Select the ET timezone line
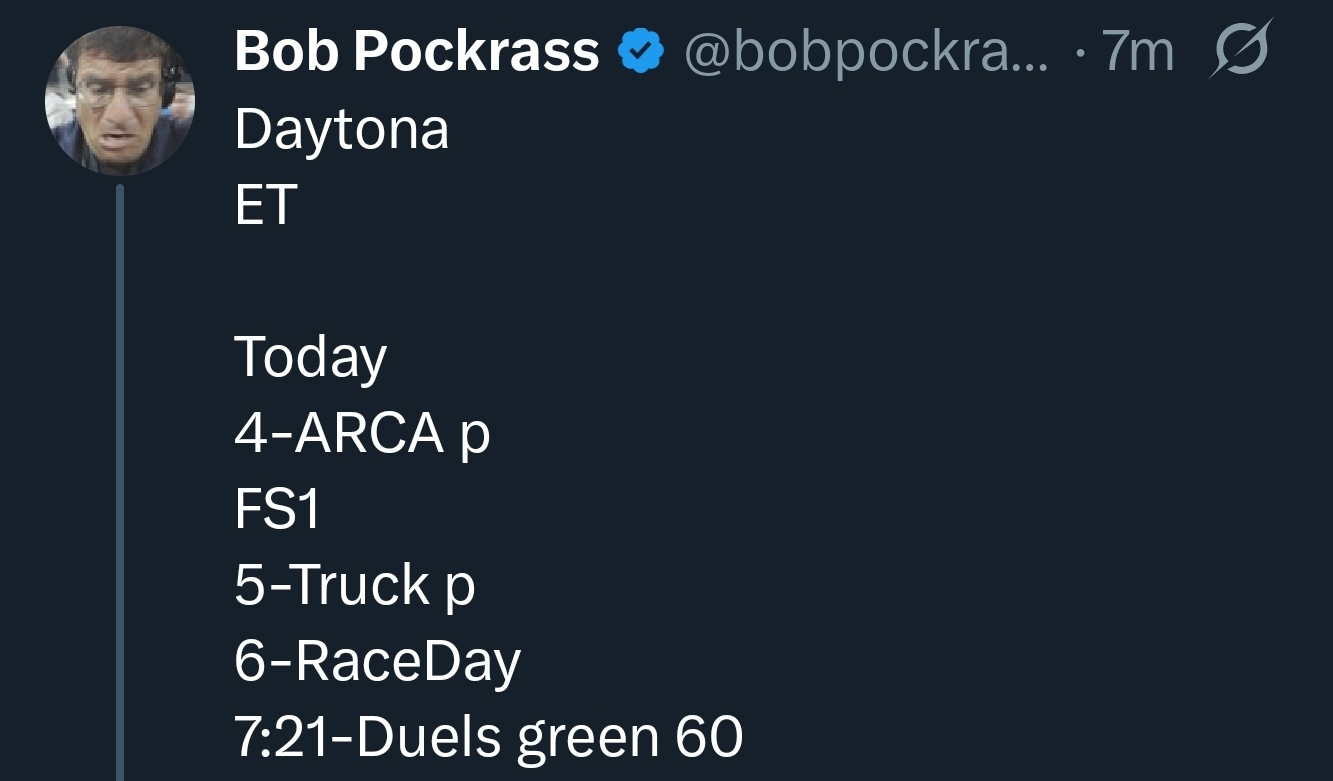The image size is (1333, 781). (266, 204)
